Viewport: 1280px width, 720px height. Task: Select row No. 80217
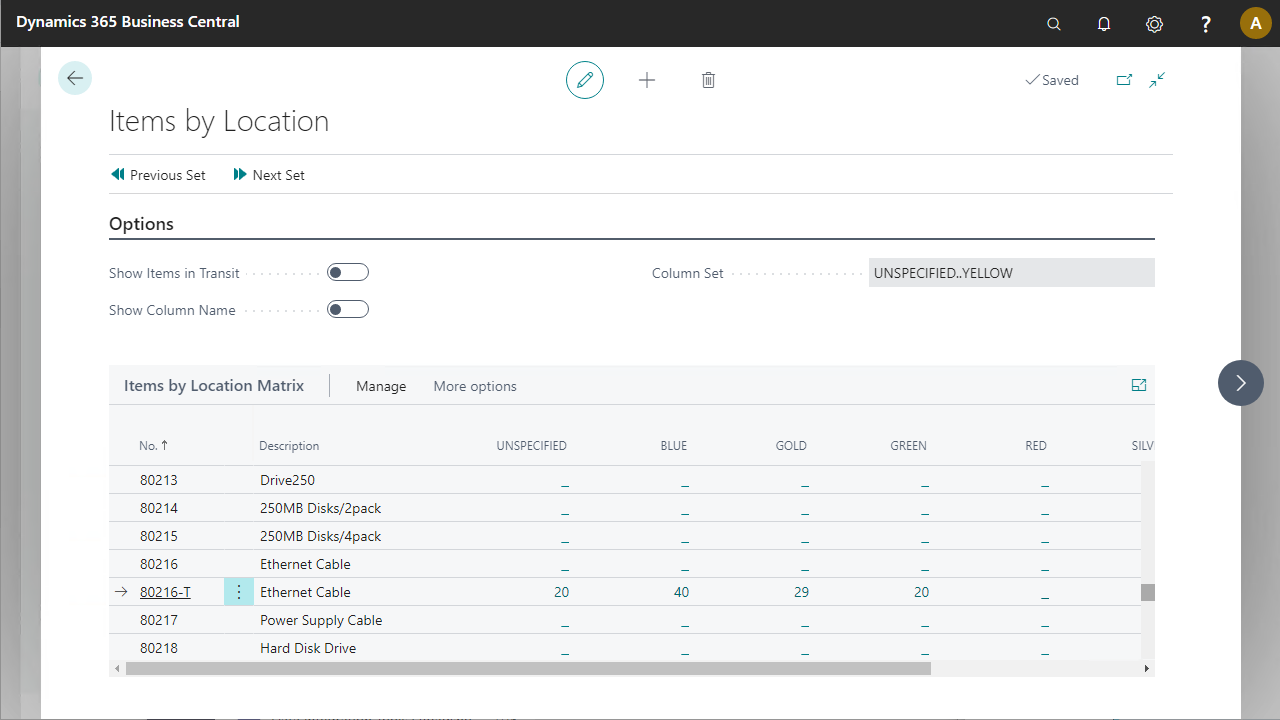(x=158, y=620)
